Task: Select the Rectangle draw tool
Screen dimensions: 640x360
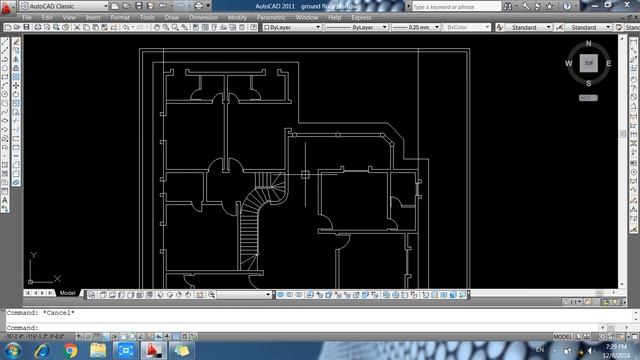Action: [5, 77]
